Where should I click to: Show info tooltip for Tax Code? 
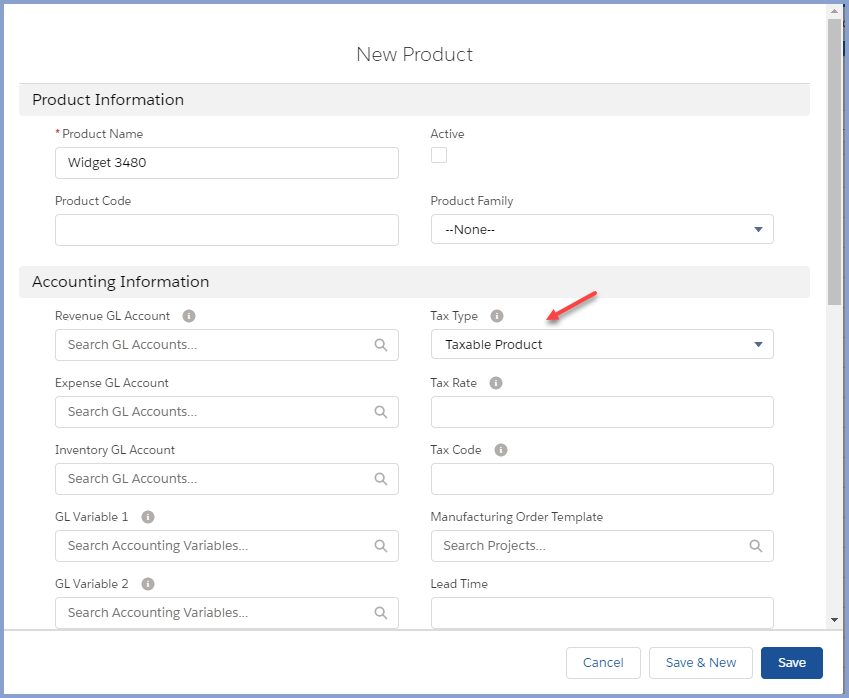pyautogui.click(x=501, y=450)
